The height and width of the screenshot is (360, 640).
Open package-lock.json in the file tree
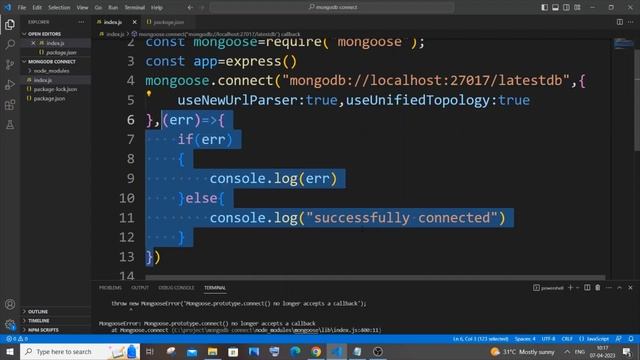click(x=56, y=89)
